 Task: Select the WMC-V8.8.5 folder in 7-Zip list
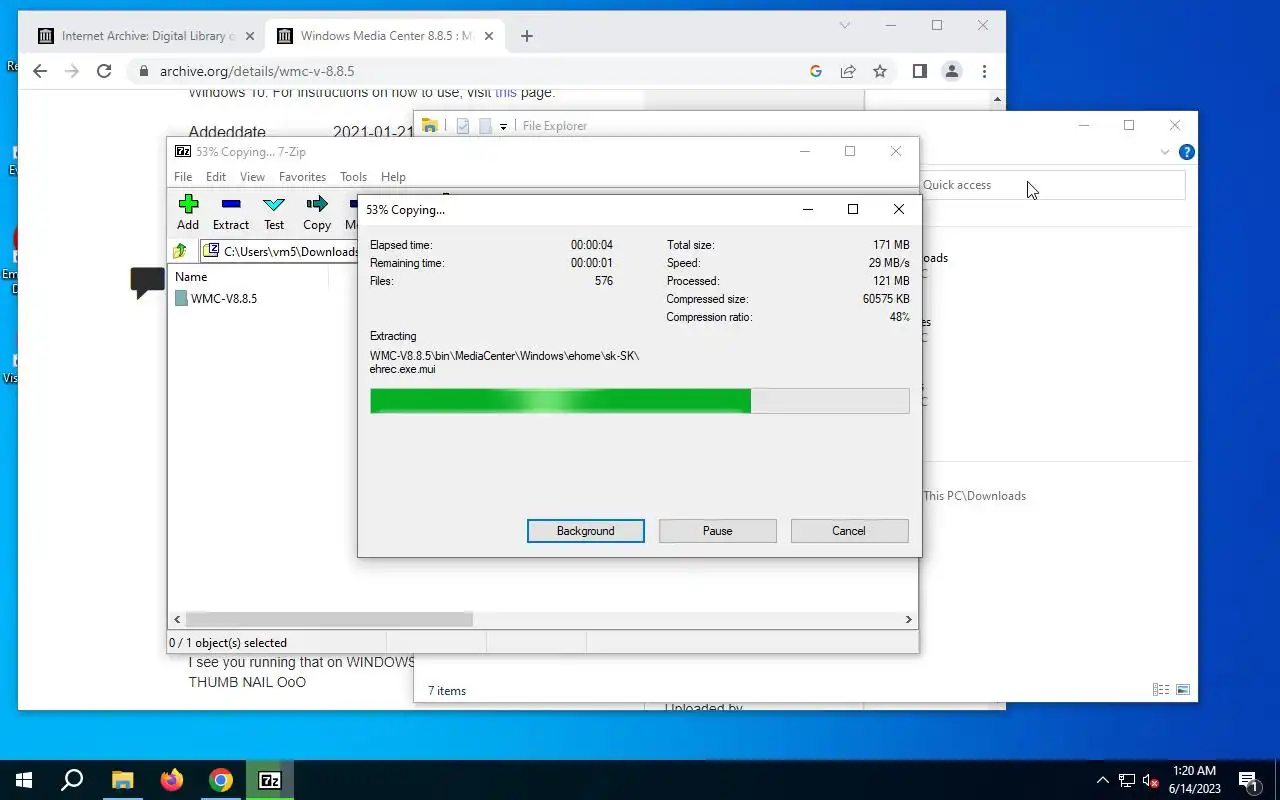pos(224,298)
